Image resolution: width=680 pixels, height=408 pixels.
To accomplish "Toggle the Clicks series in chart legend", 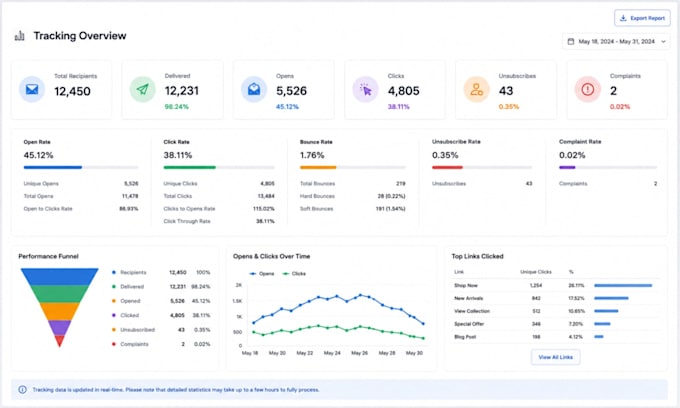I will tap(294, 274).
